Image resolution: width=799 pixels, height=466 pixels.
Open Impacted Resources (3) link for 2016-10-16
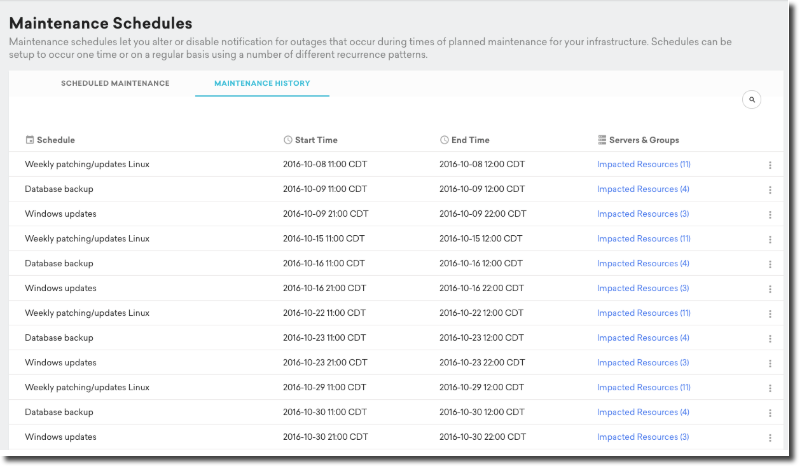tap(643, 288)
